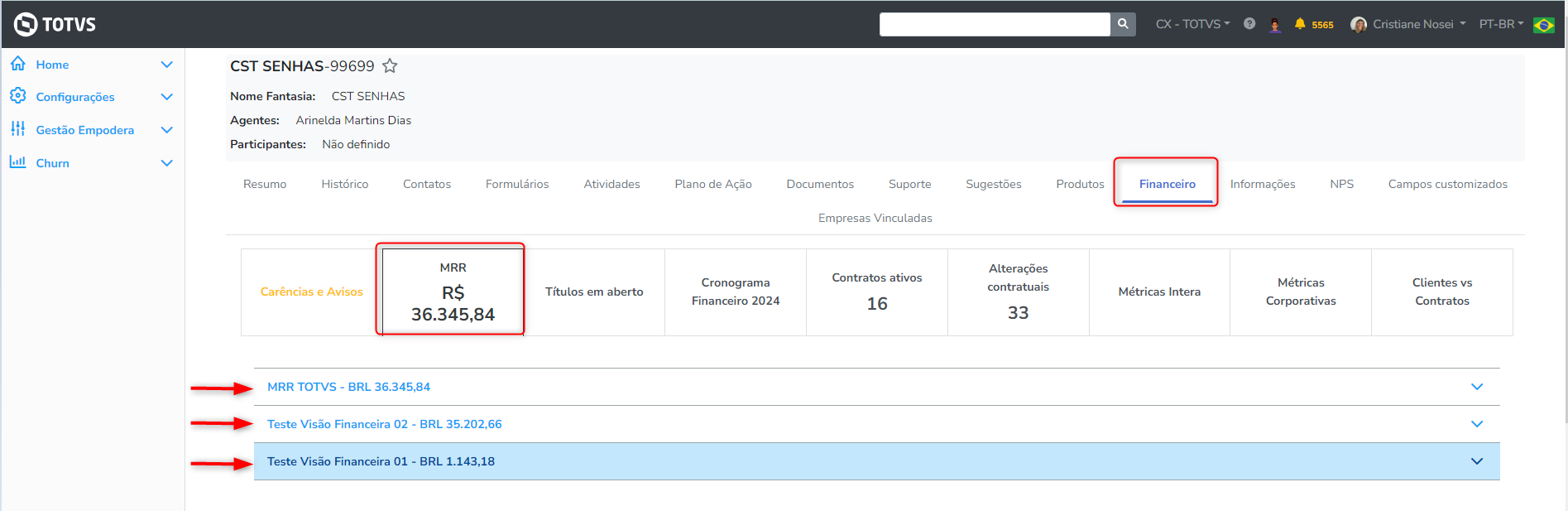Open the Alterações contratuais 33 card

click(1019, 292)
